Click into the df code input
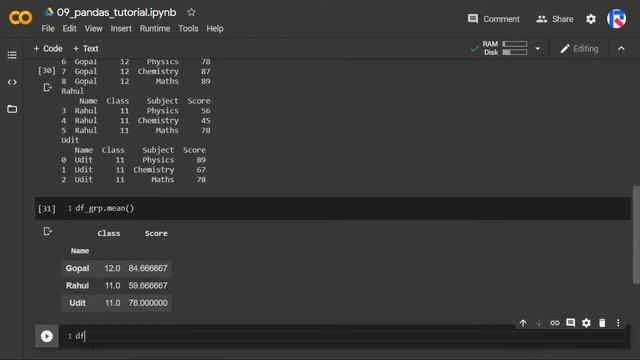 click(345, 336)
